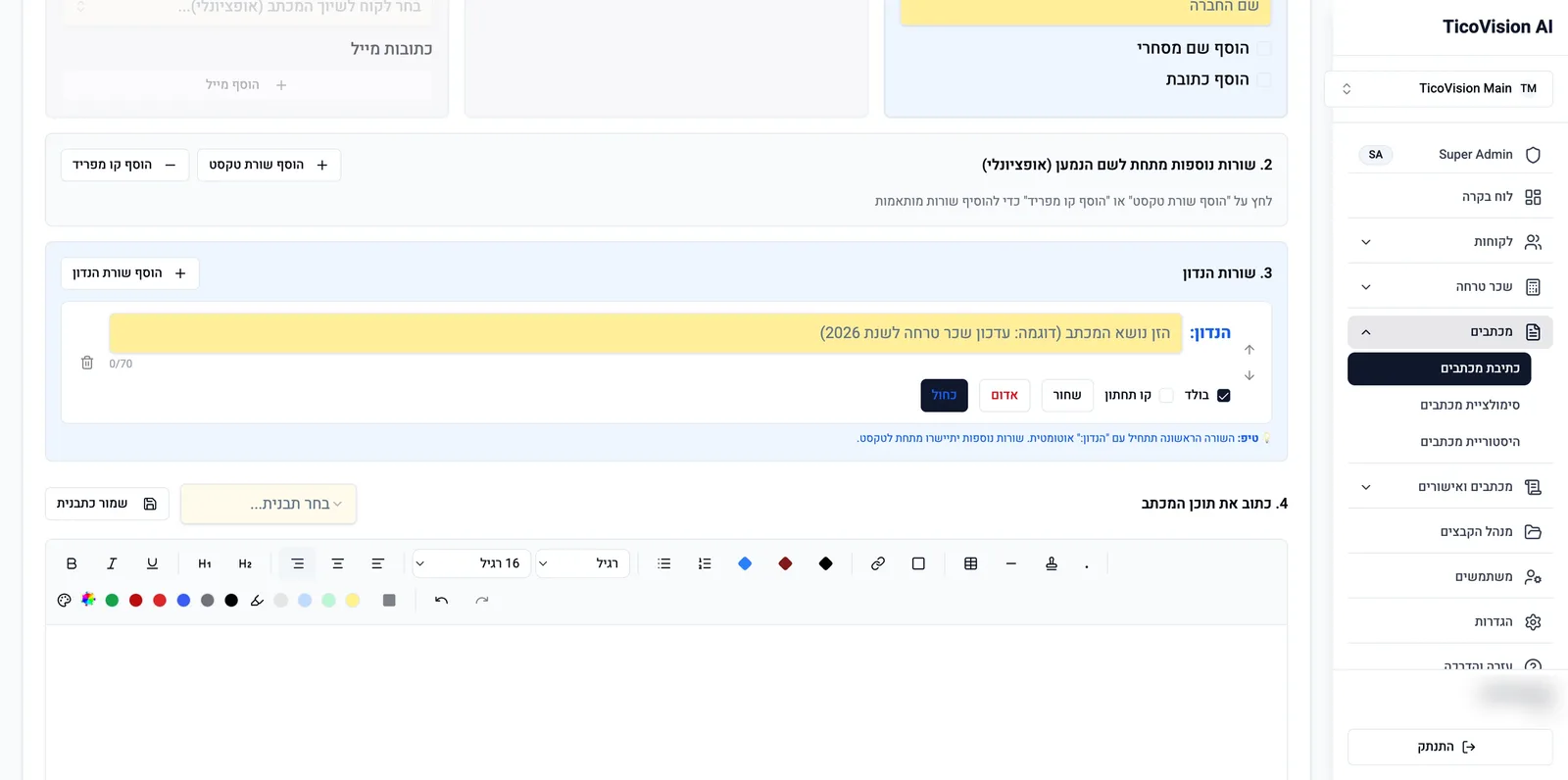
Task: Click the הוסף מייל add email field
Action: [247, 85]
